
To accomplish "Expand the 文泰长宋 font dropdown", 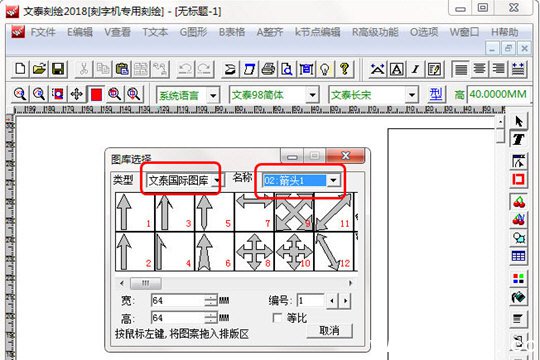I will point(412,95).
